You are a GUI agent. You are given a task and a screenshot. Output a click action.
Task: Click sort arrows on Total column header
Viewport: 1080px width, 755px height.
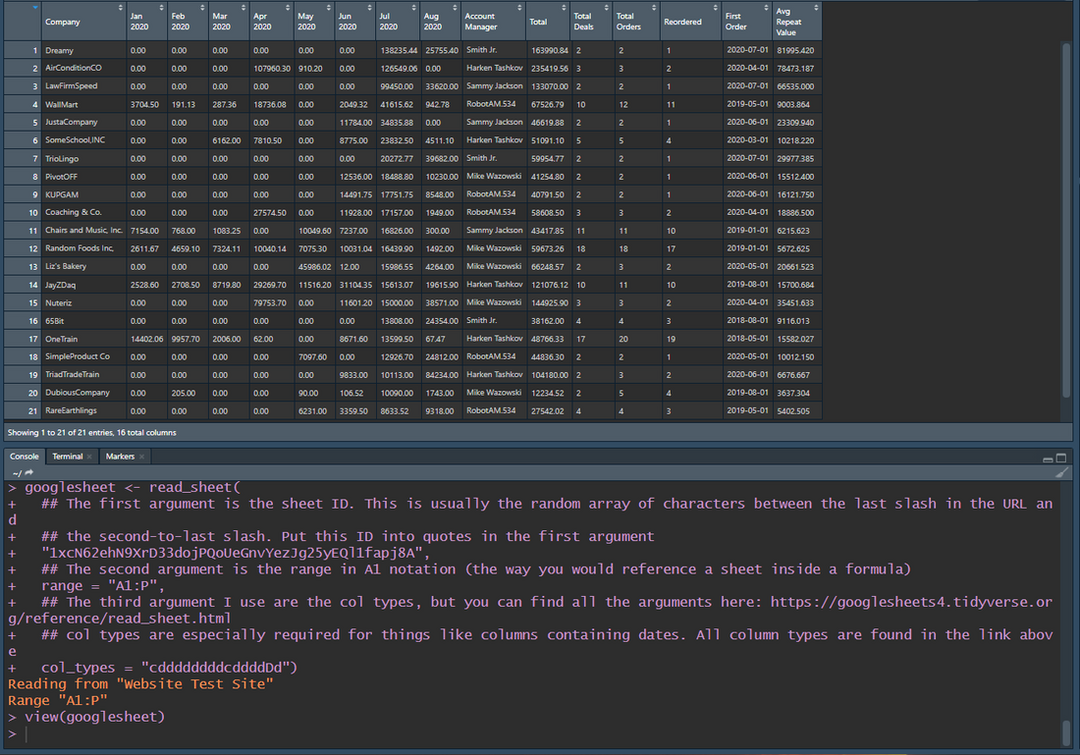[x=565, y=8]
